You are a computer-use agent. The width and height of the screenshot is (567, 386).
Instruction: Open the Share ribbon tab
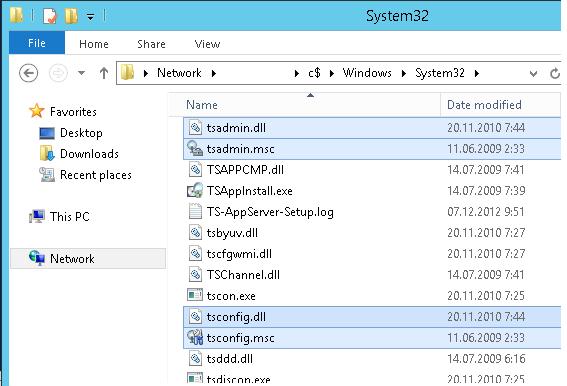pyautogui.click(x=151, y=44)
